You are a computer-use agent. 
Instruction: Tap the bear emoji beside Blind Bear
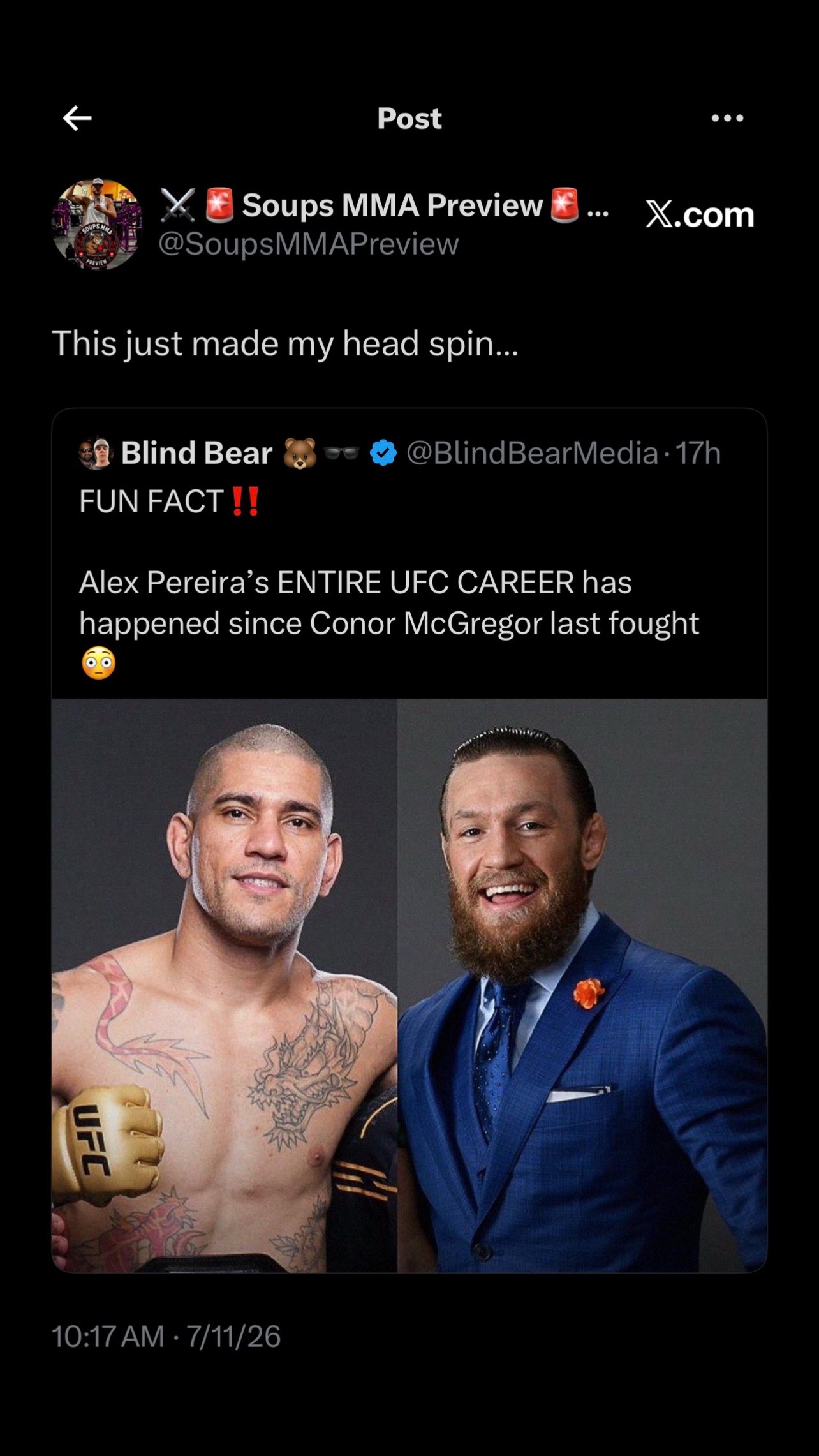[x=299, y=453]
